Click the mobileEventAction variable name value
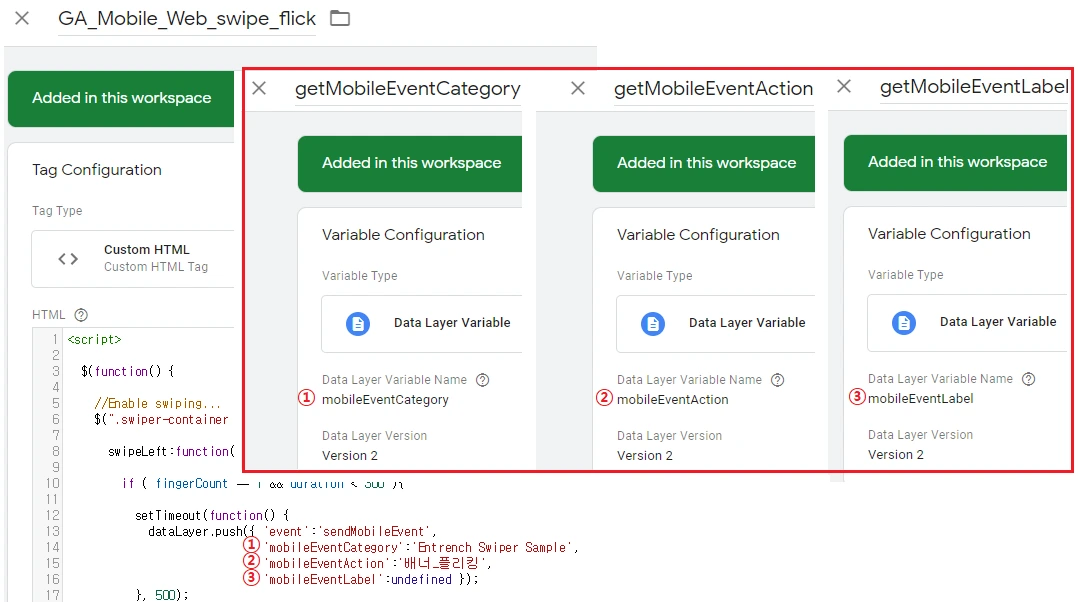Screen dimensions: 1078x602 coord(672,400)
